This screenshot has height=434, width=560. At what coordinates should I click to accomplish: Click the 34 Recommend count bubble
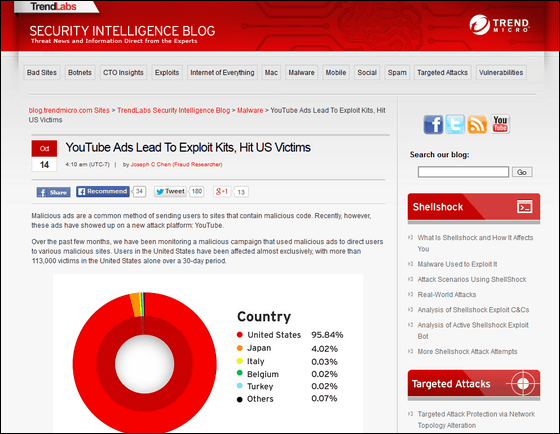pos(139,191)
